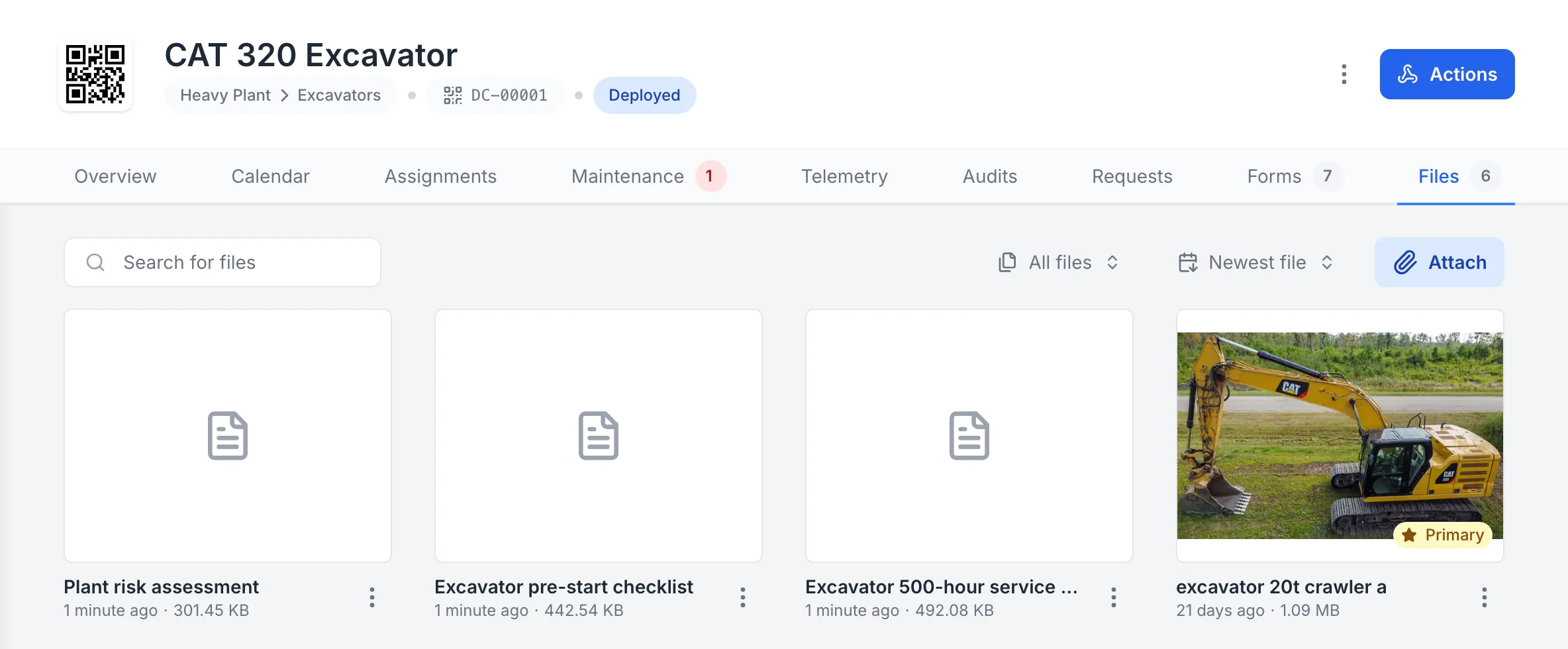Open options for Excavator pre-start checklist file
The height and width of the screenshot is (649, 1568).
pyautogui.click(x=743, y=597)
